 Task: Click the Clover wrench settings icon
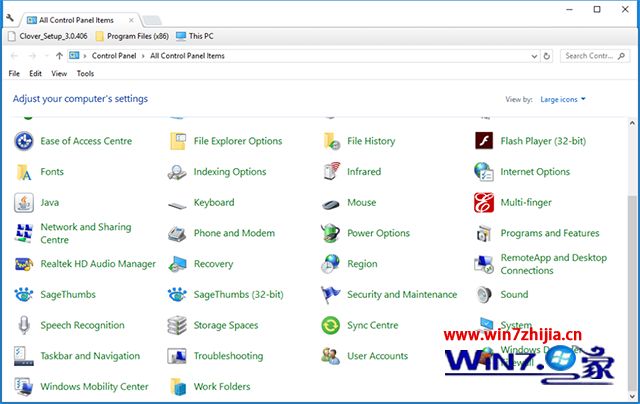click(10, 18)
